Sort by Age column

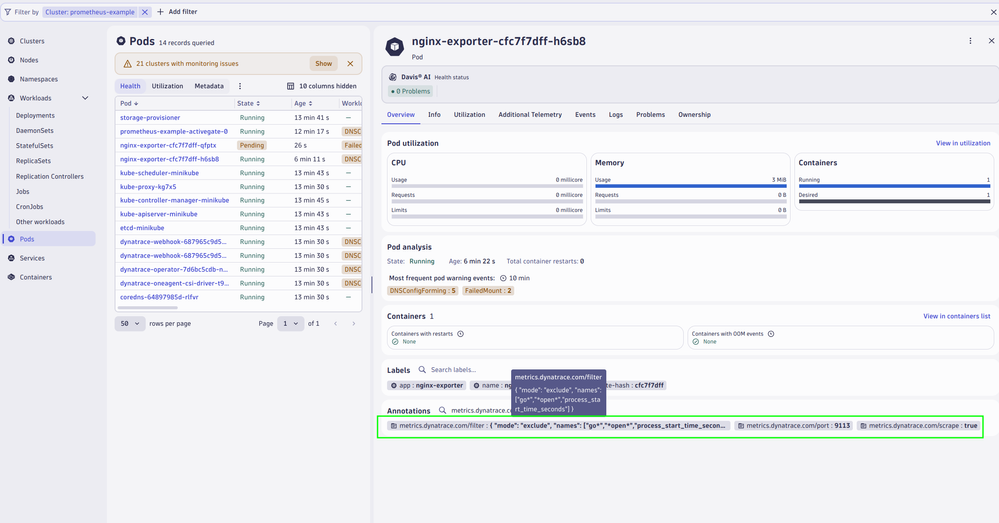(x=303, y=103)
